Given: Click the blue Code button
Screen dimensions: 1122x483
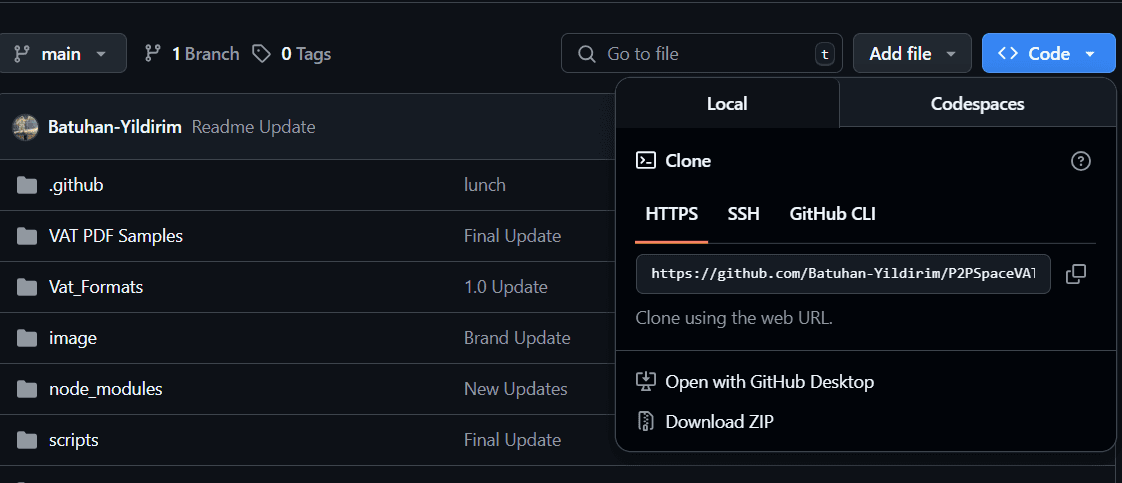Looking at the screenshot, I should tap(1048, 54).
